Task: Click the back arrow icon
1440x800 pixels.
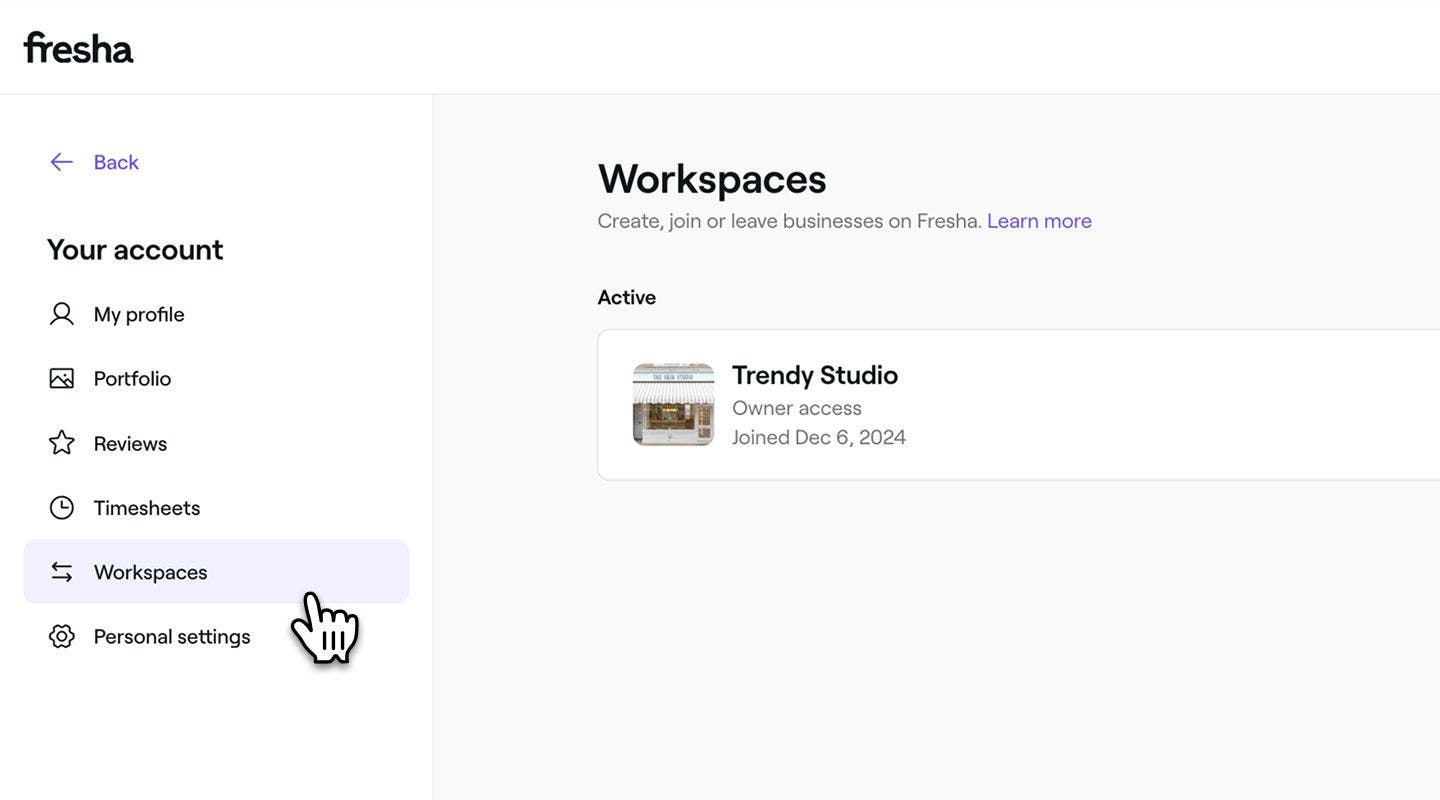Action: [x=61, y=162]
